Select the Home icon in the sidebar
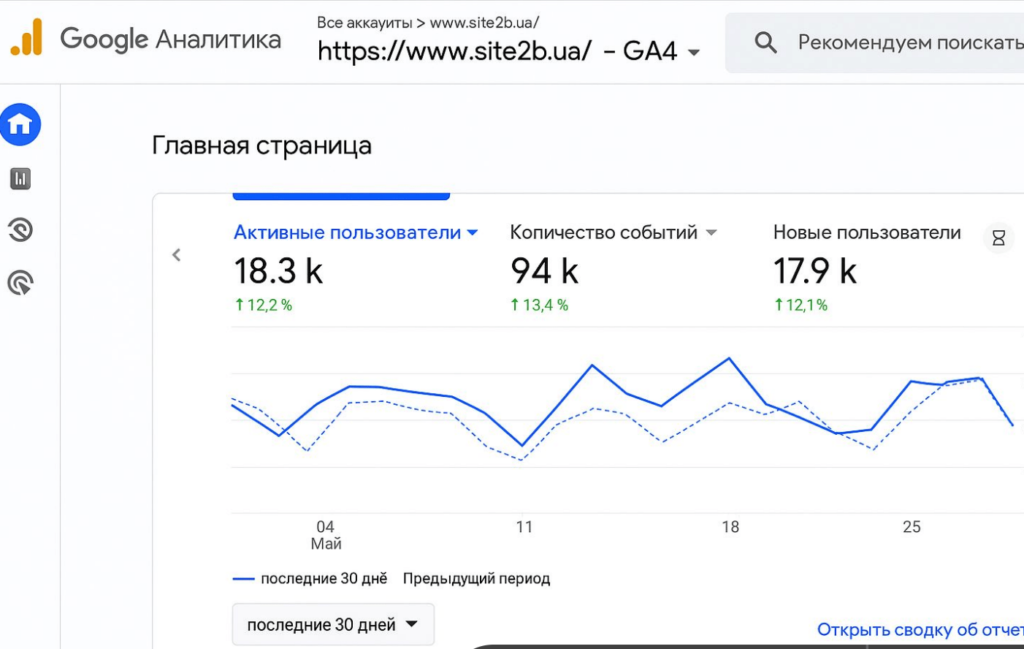Viewport: 1024px width, 649px height. click(21, 124)
